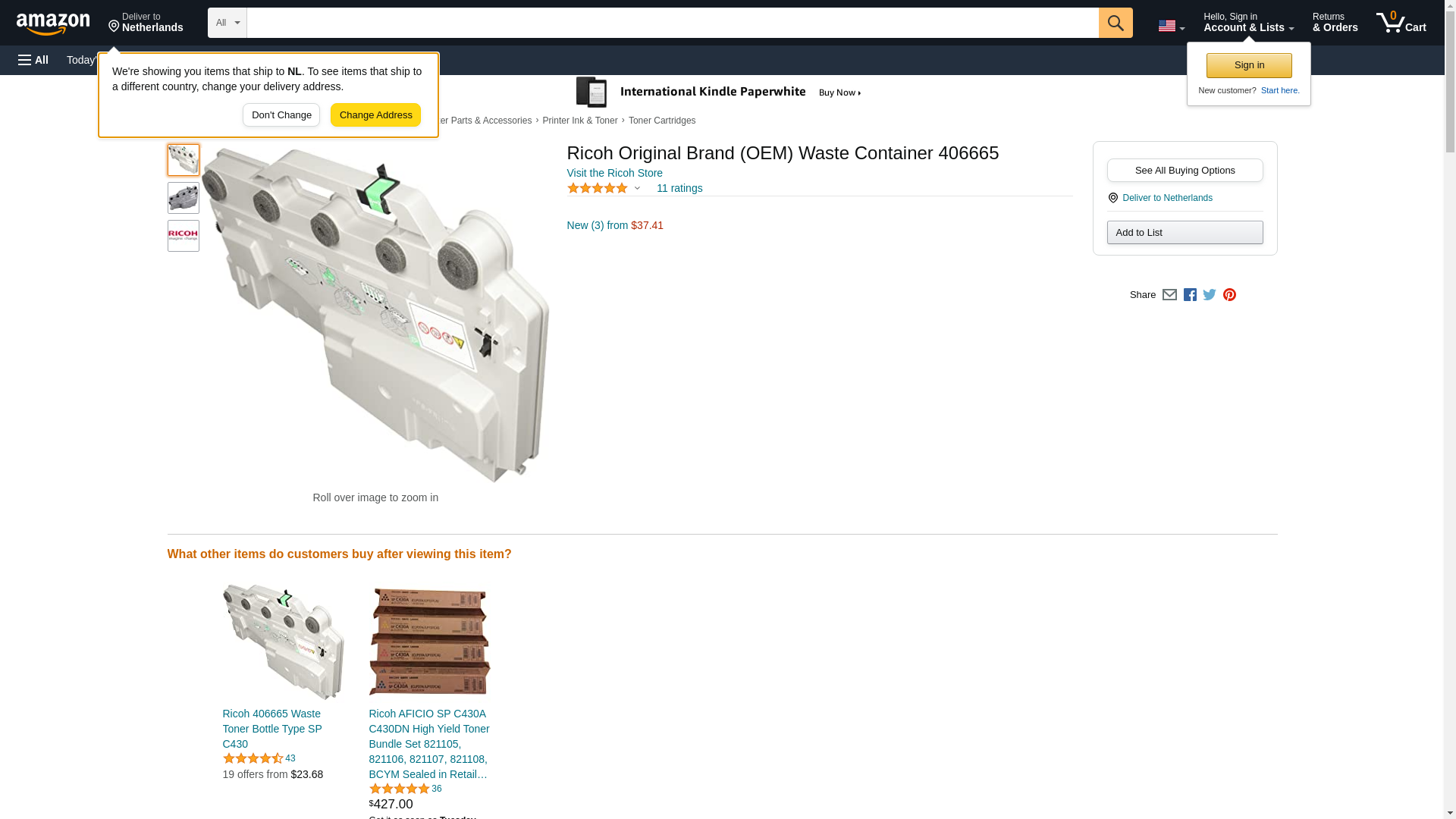The height and width of the screenshot is (819, 1456).
Task: Open Returns & Orders
Action: [1335, 23]
